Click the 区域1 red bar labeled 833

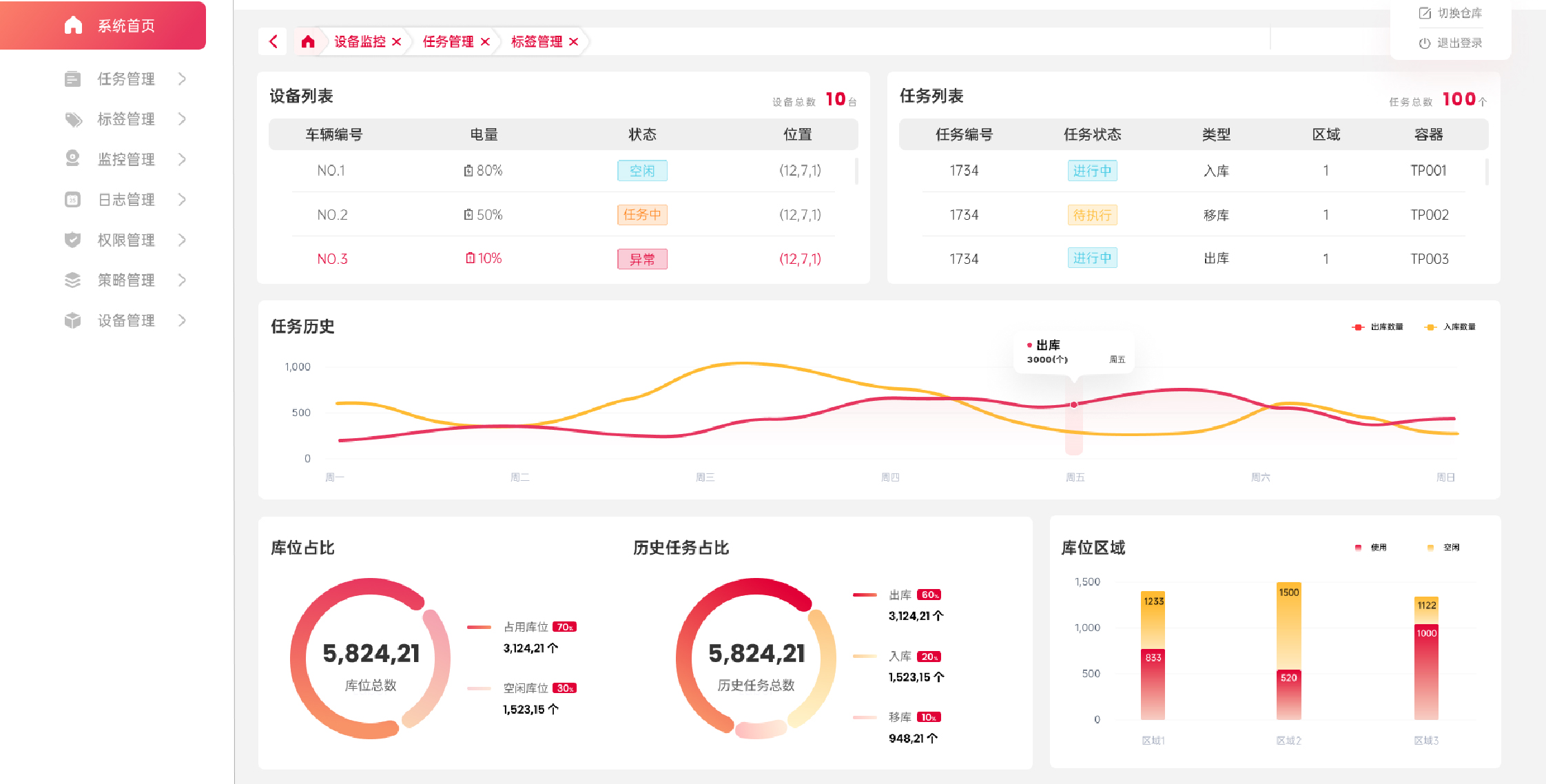[x=1153, y=685]
